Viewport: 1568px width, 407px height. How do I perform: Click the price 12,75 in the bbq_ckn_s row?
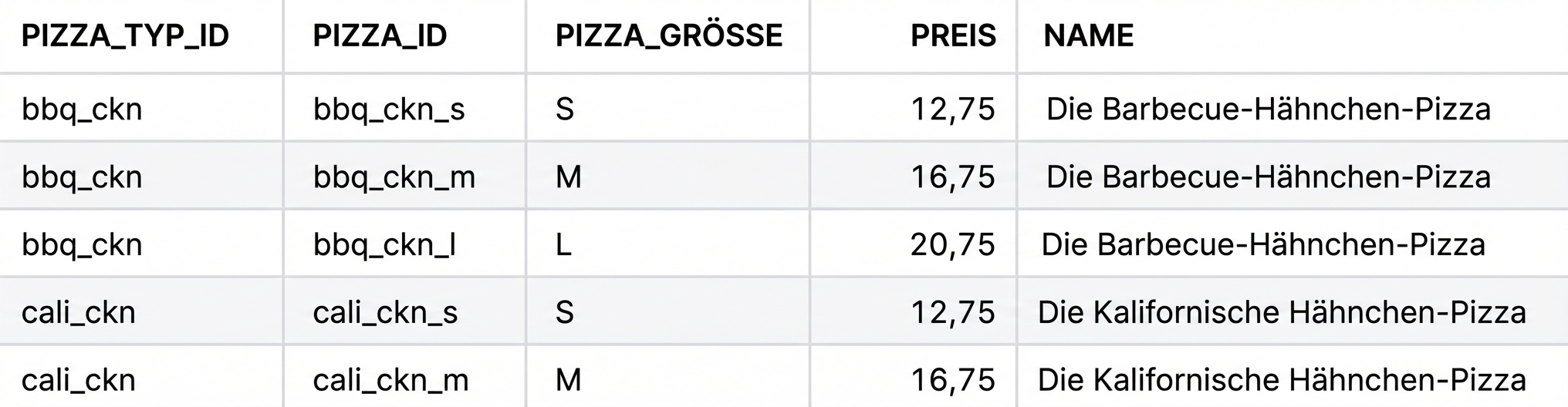point(952,109)
